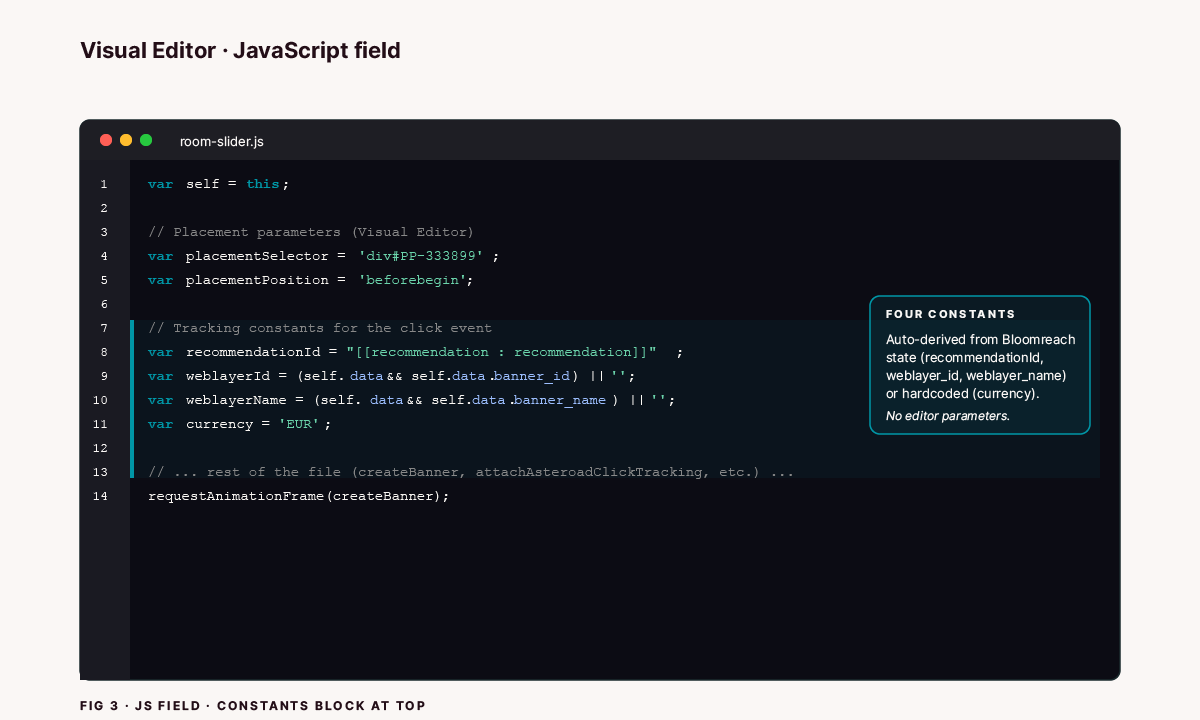Click the red close dot of the code window

[106, 140]
